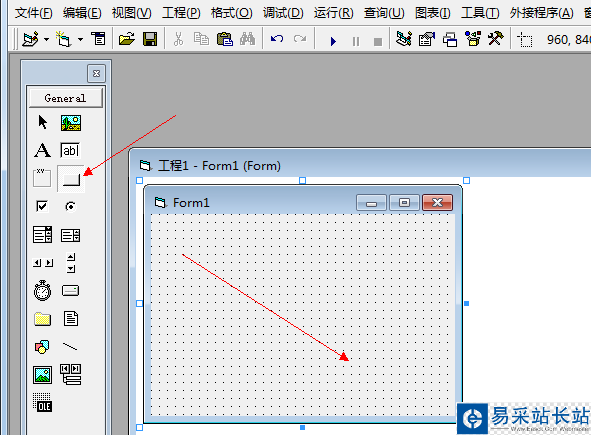Select the Data control tool
This screenshot has height=435, width=591.
70,374
